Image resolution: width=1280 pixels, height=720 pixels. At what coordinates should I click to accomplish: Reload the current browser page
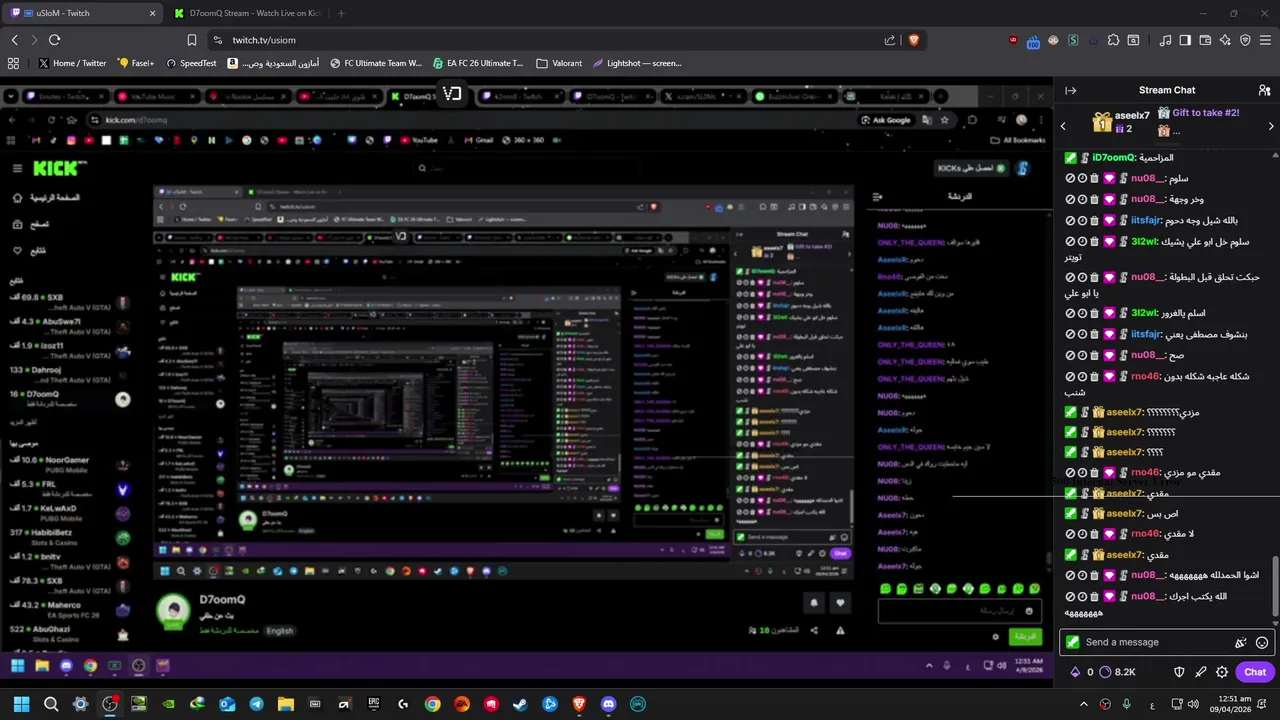click(54, 40)
